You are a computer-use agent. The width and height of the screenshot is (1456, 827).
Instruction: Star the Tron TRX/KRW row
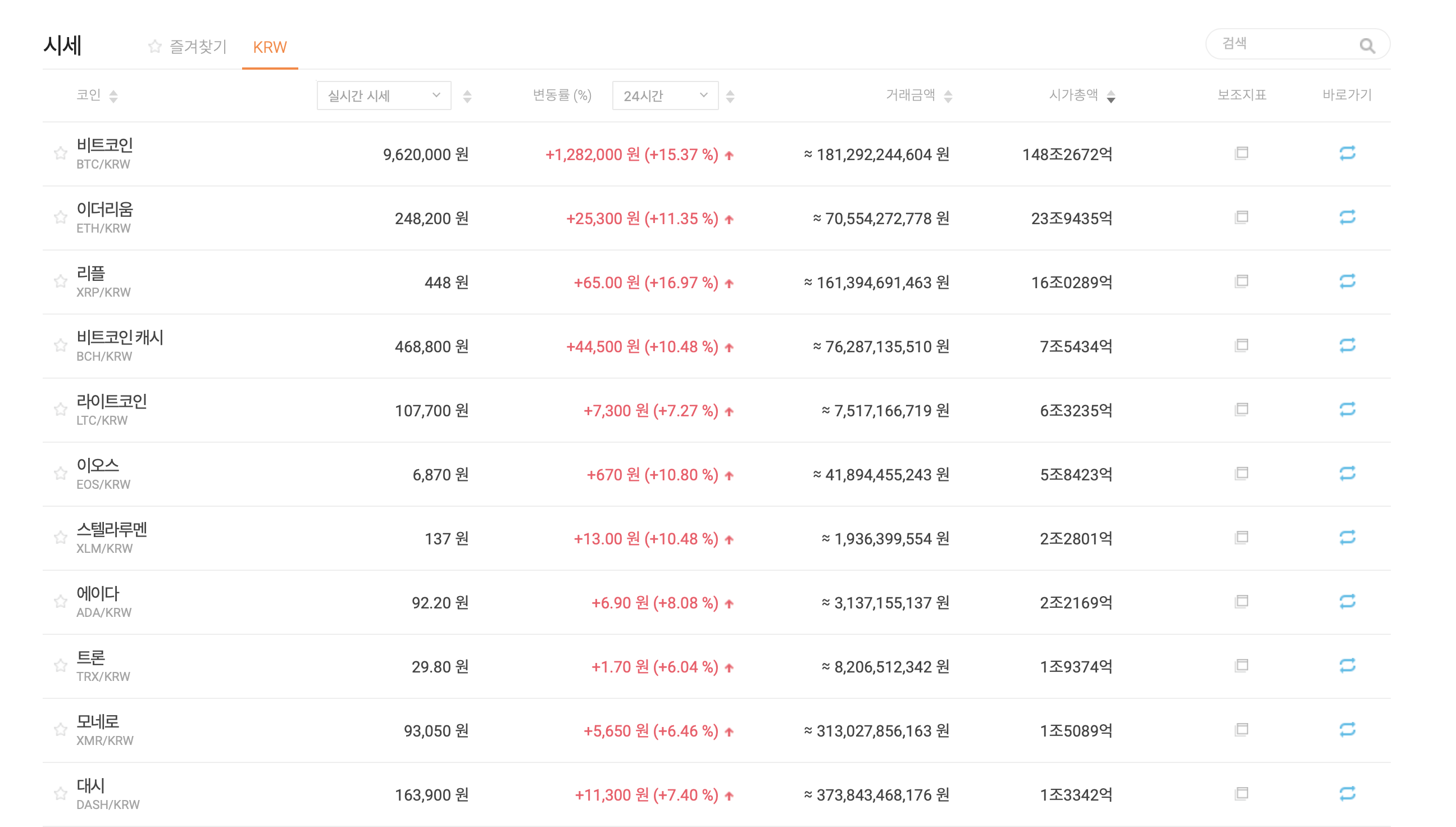(60, 666)
